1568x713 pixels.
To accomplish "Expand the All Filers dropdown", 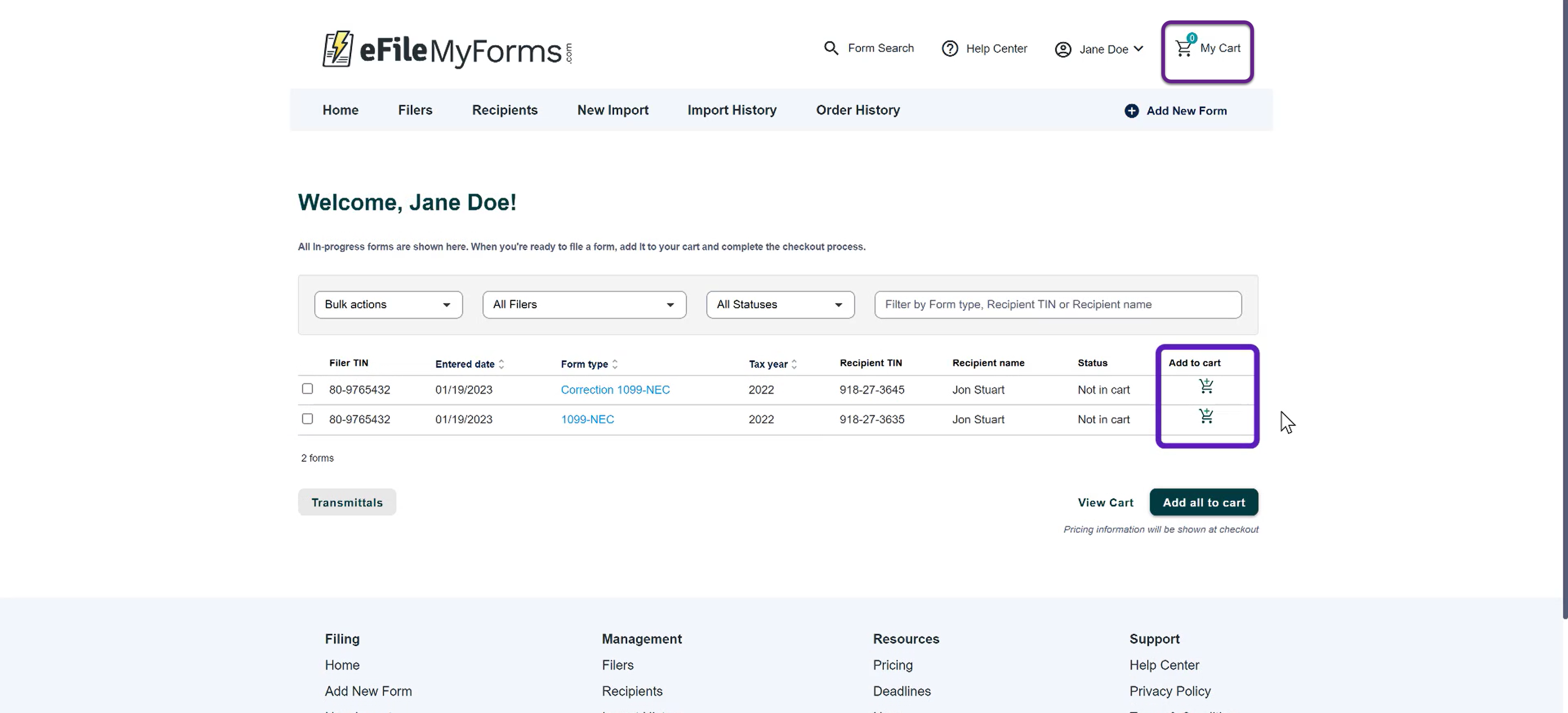I will [584, 304].
